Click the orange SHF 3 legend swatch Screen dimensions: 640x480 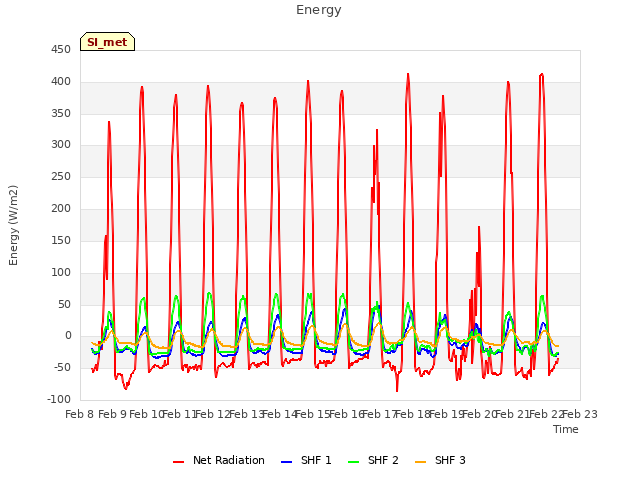(420, 462)
